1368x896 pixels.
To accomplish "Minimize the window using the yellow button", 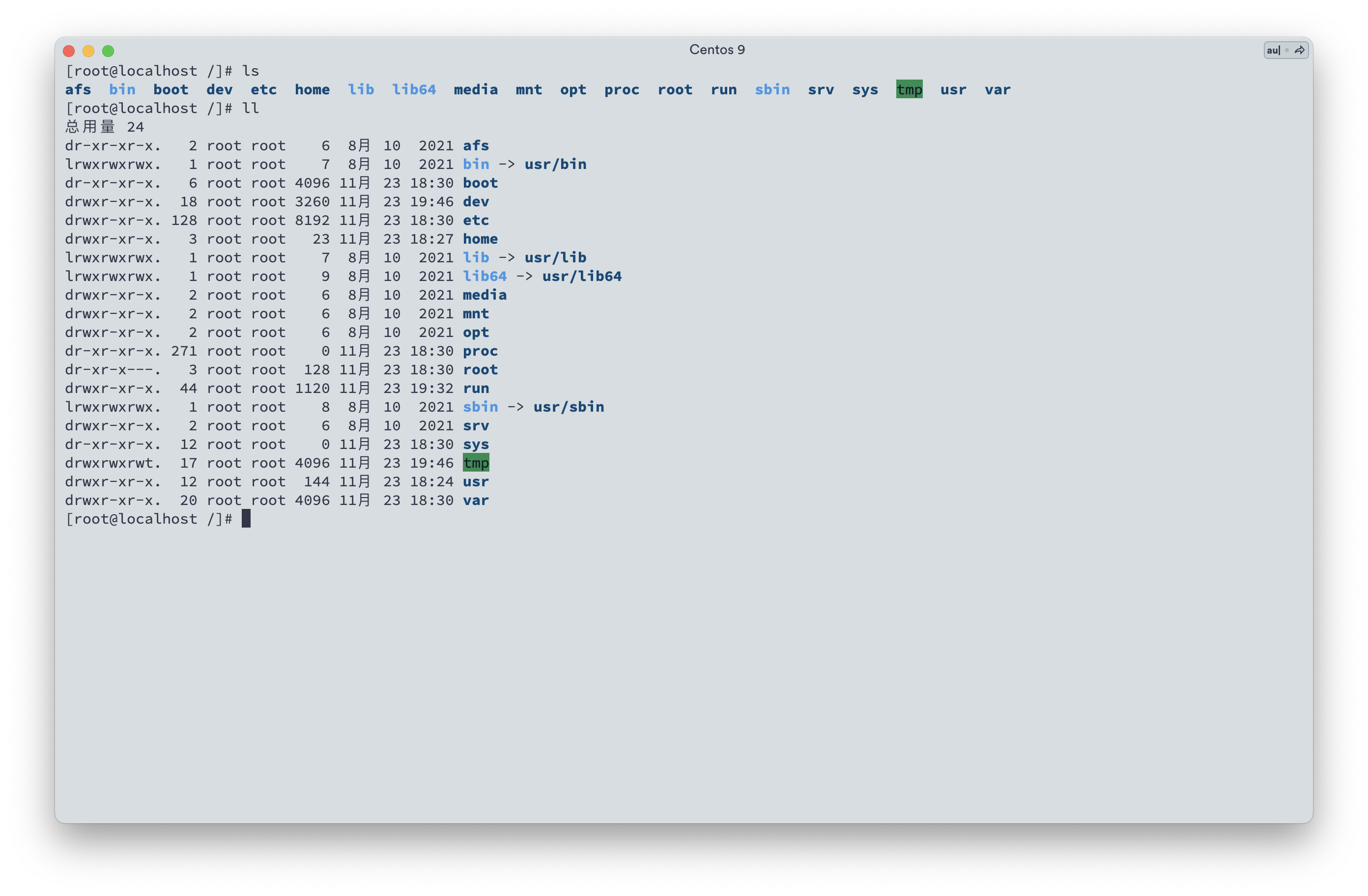I will 88,51.
